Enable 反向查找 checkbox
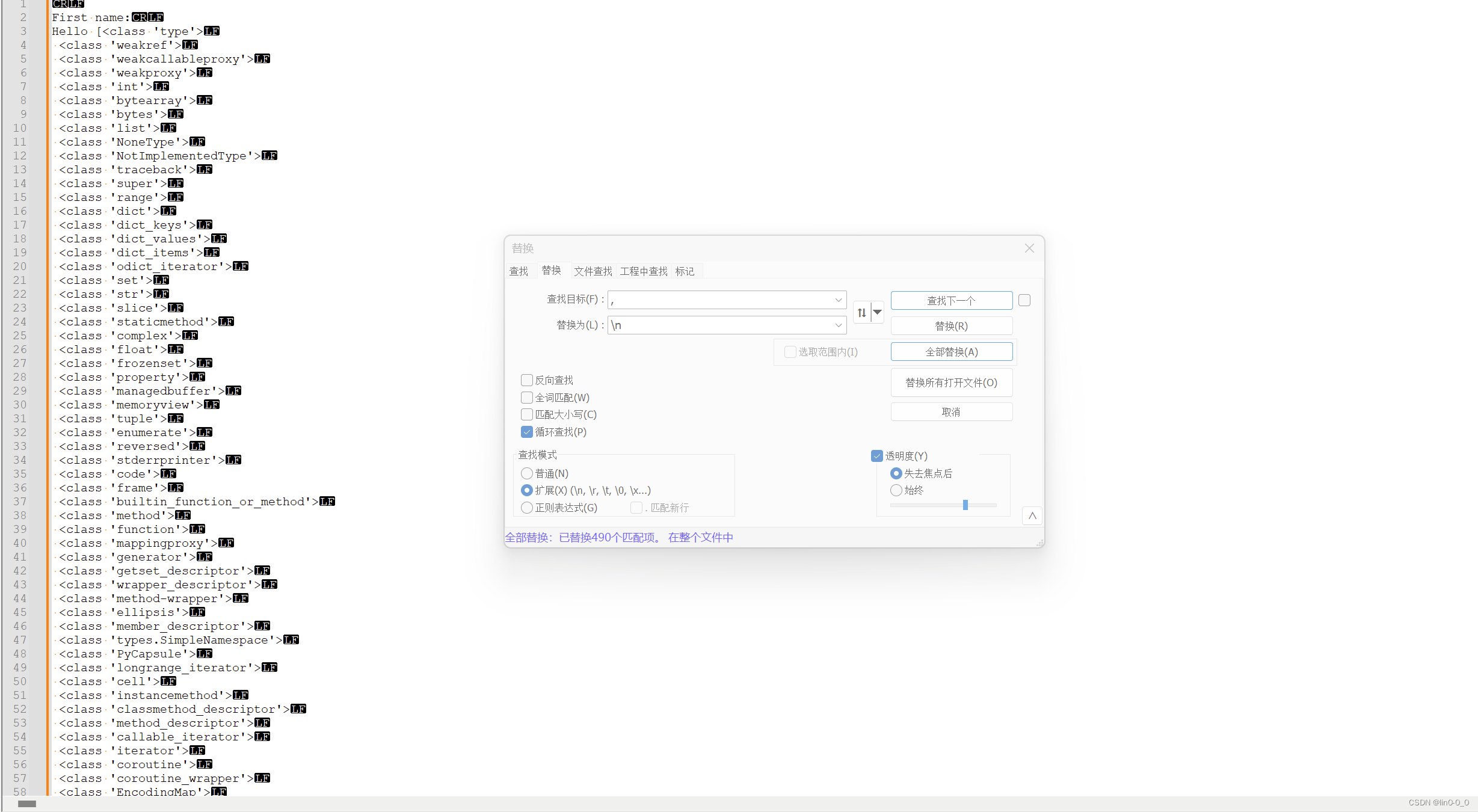This screenshot has width=1478, height=812. 527,380
